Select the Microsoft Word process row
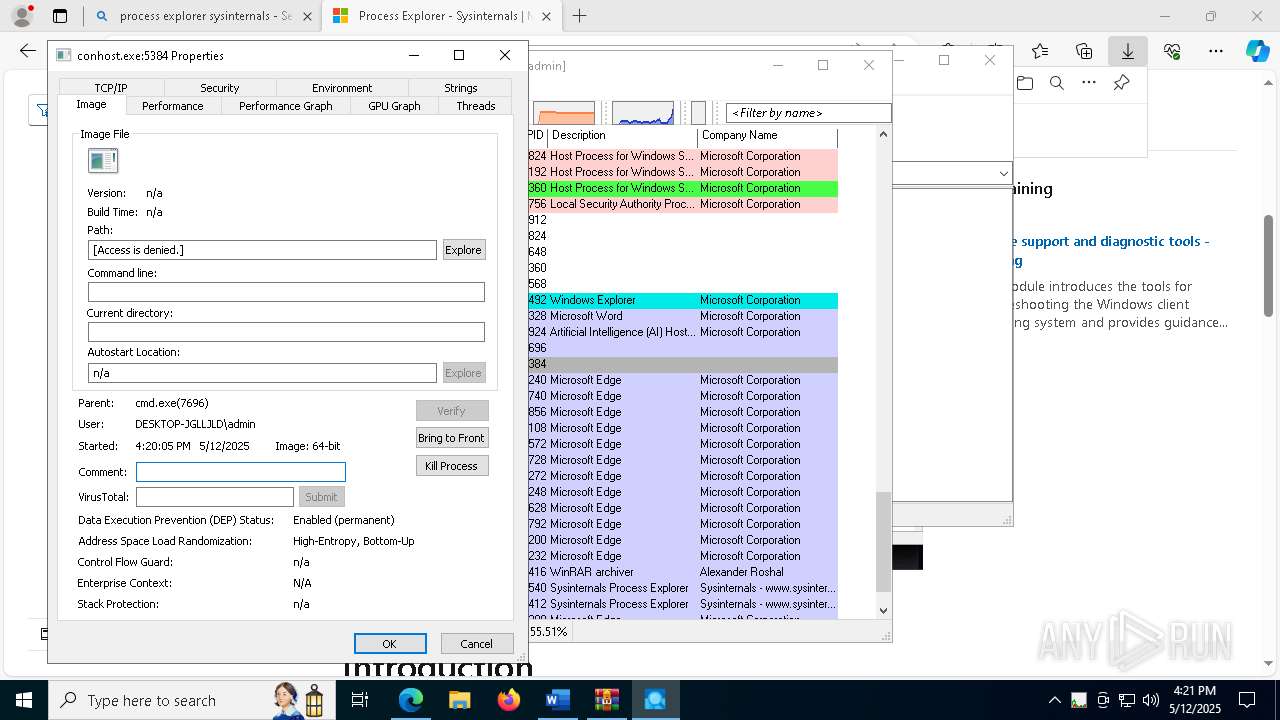 (x=683, y=316)
